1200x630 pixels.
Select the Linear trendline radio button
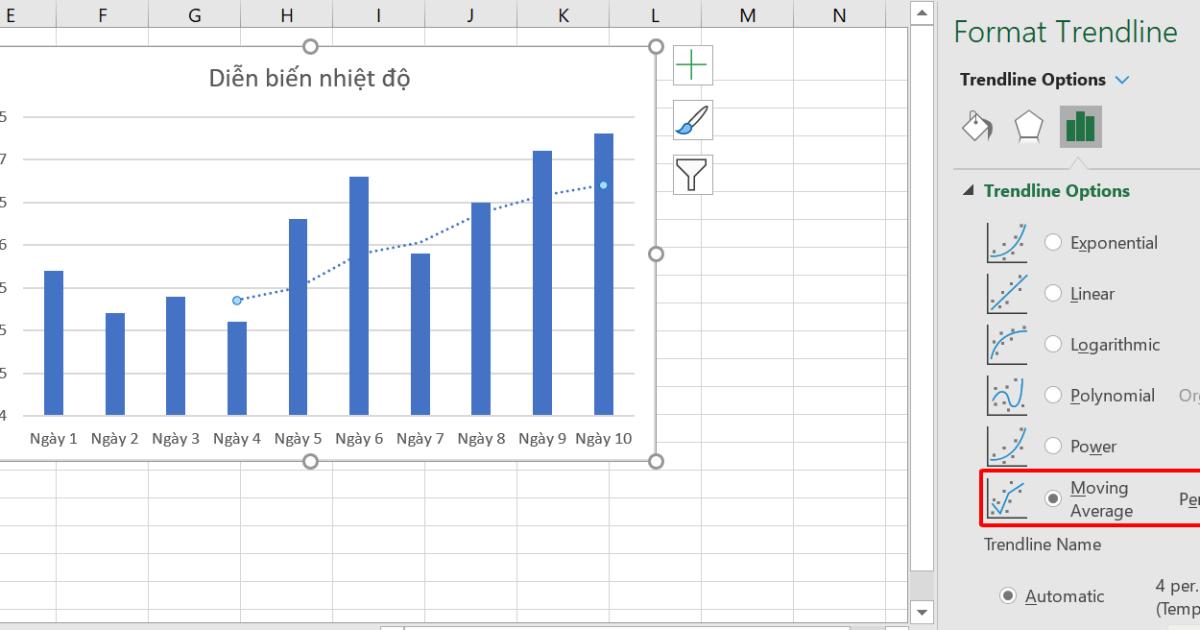[1054, 293]
